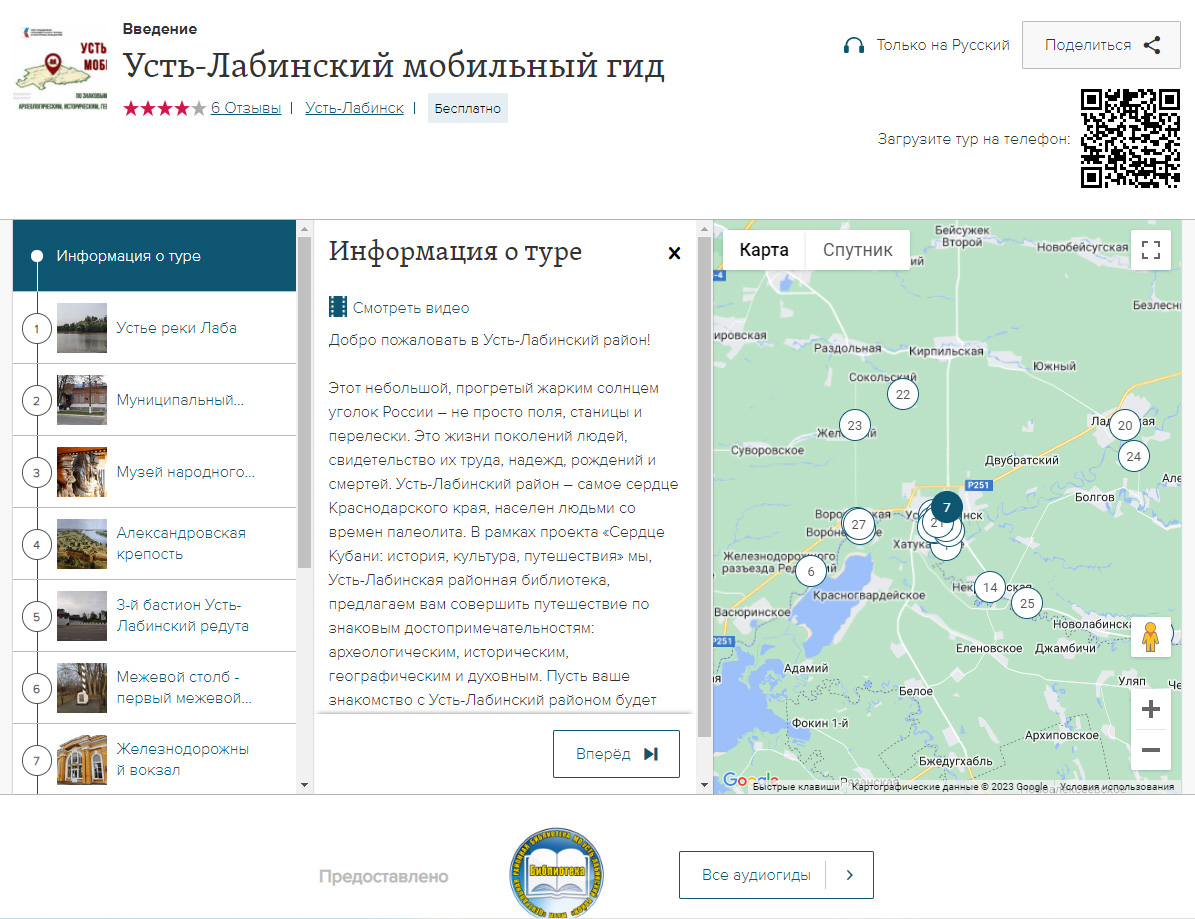1195x919 pixels.
Task: Select map marker 27
Action: [x=859, y=524]
